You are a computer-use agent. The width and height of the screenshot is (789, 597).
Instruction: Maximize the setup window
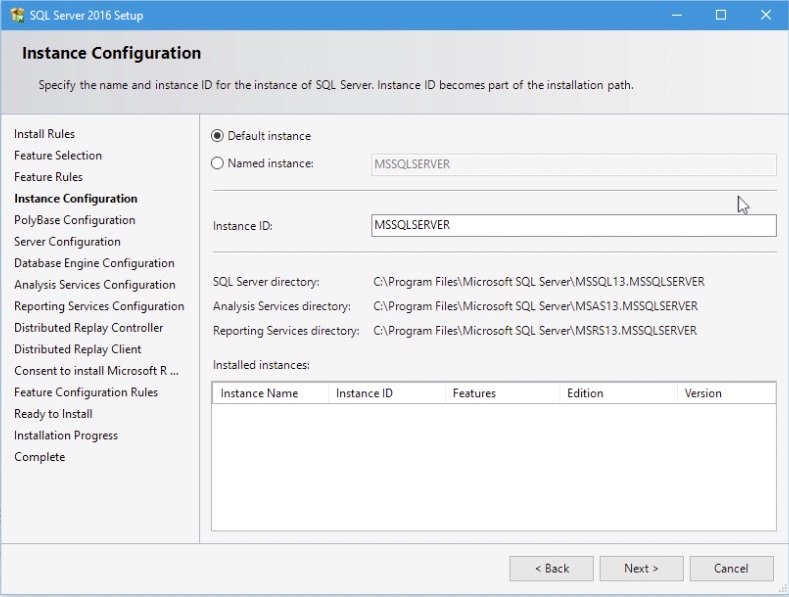tap(721, 15)
